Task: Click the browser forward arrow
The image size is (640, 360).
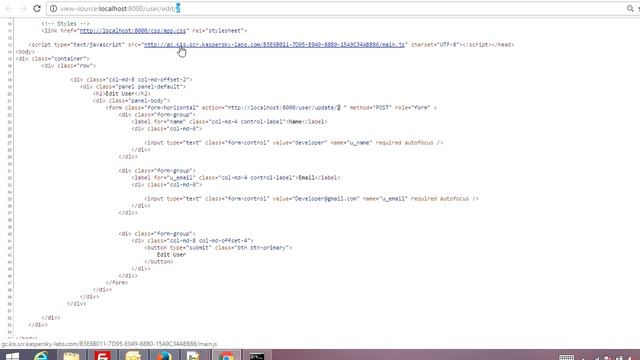Action: point(22,8)
